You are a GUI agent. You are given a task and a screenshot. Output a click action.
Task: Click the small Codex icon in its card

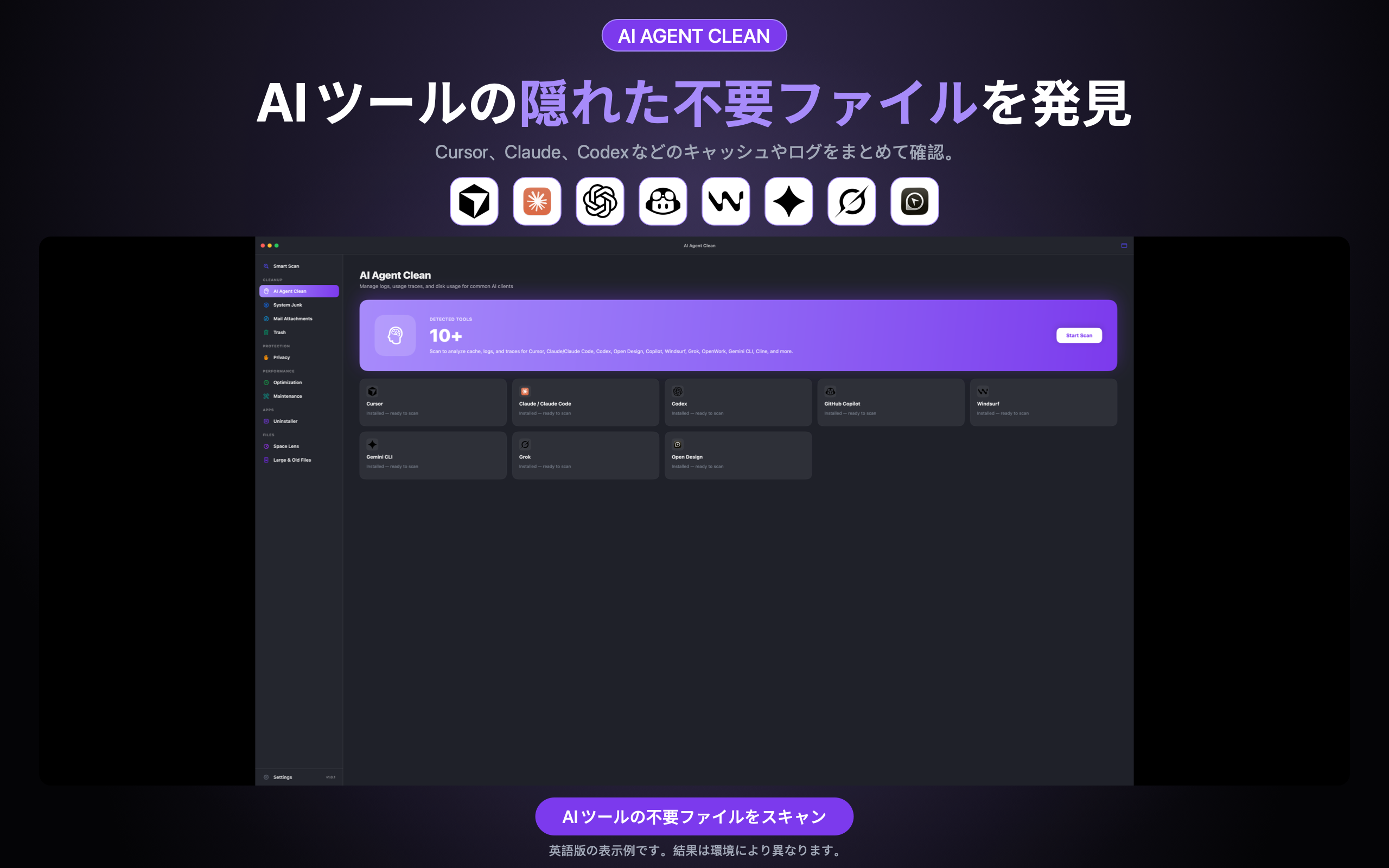pyautogui.click(x=677, y=392)
